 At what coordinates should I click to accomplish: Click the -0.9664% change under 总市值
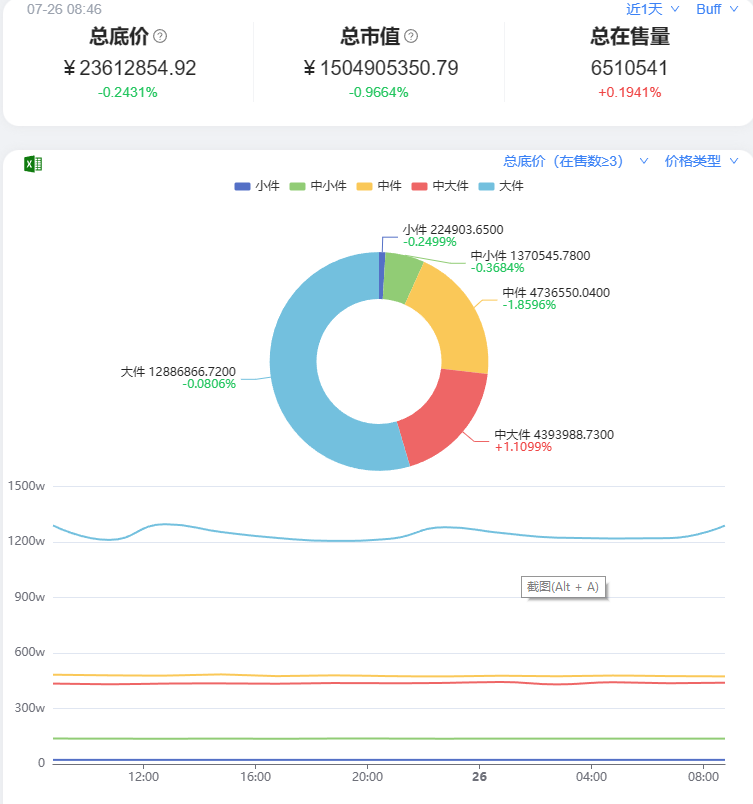point(379,93)
